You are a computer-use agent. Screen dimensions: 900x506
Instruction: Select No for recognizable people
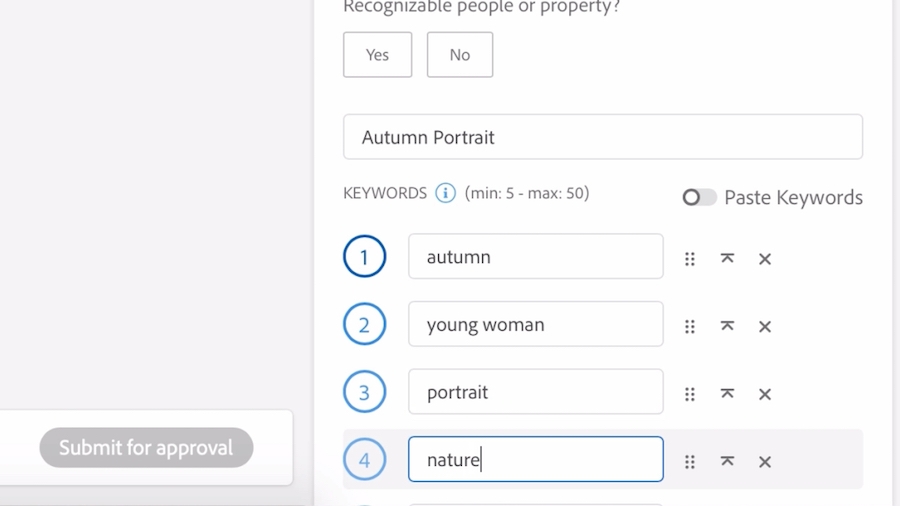[x=460, y=55]
